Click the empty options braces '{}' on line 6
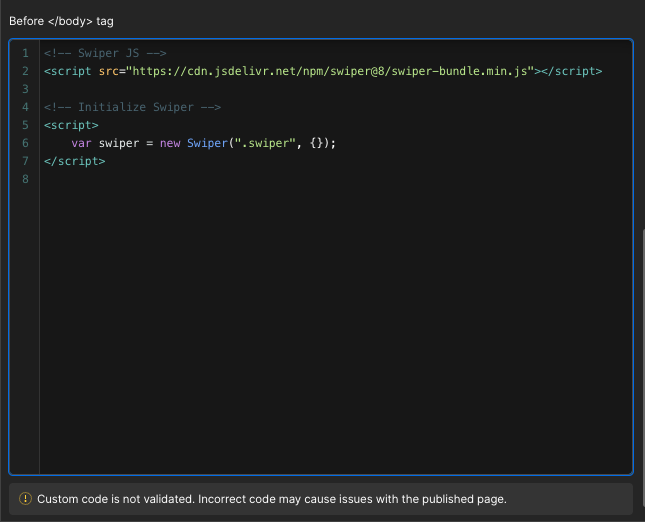 [316, 143]
